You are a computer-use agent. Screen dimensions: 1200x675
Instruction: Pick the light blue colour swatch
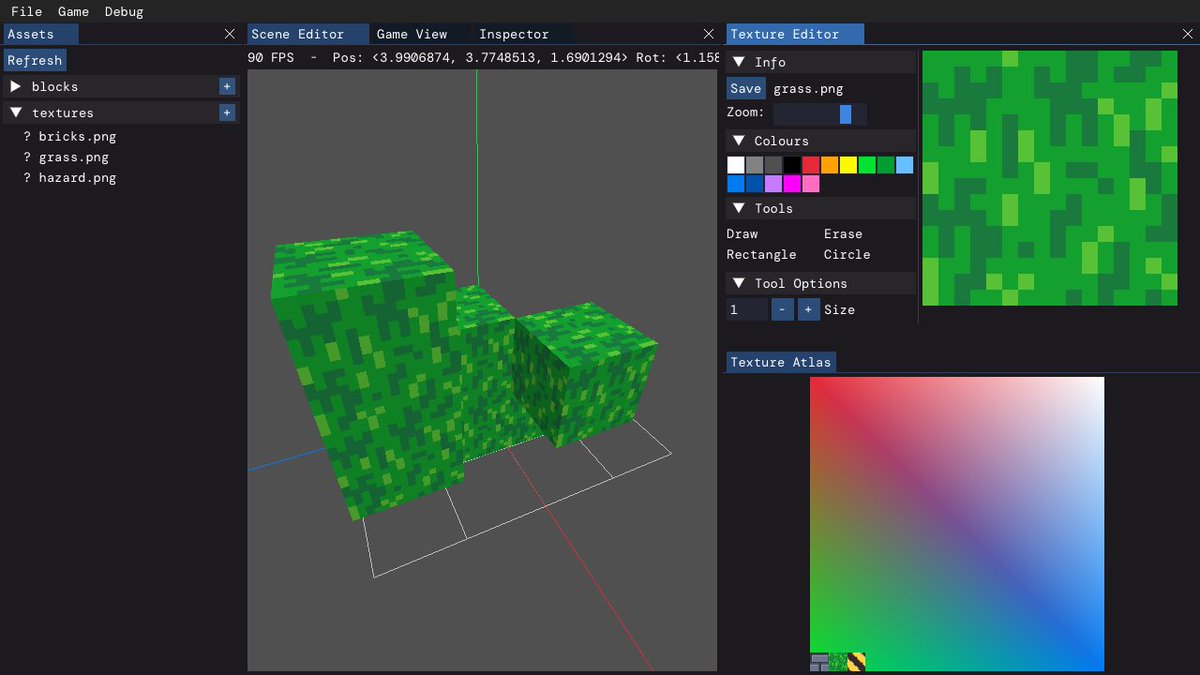click(904, 165)
